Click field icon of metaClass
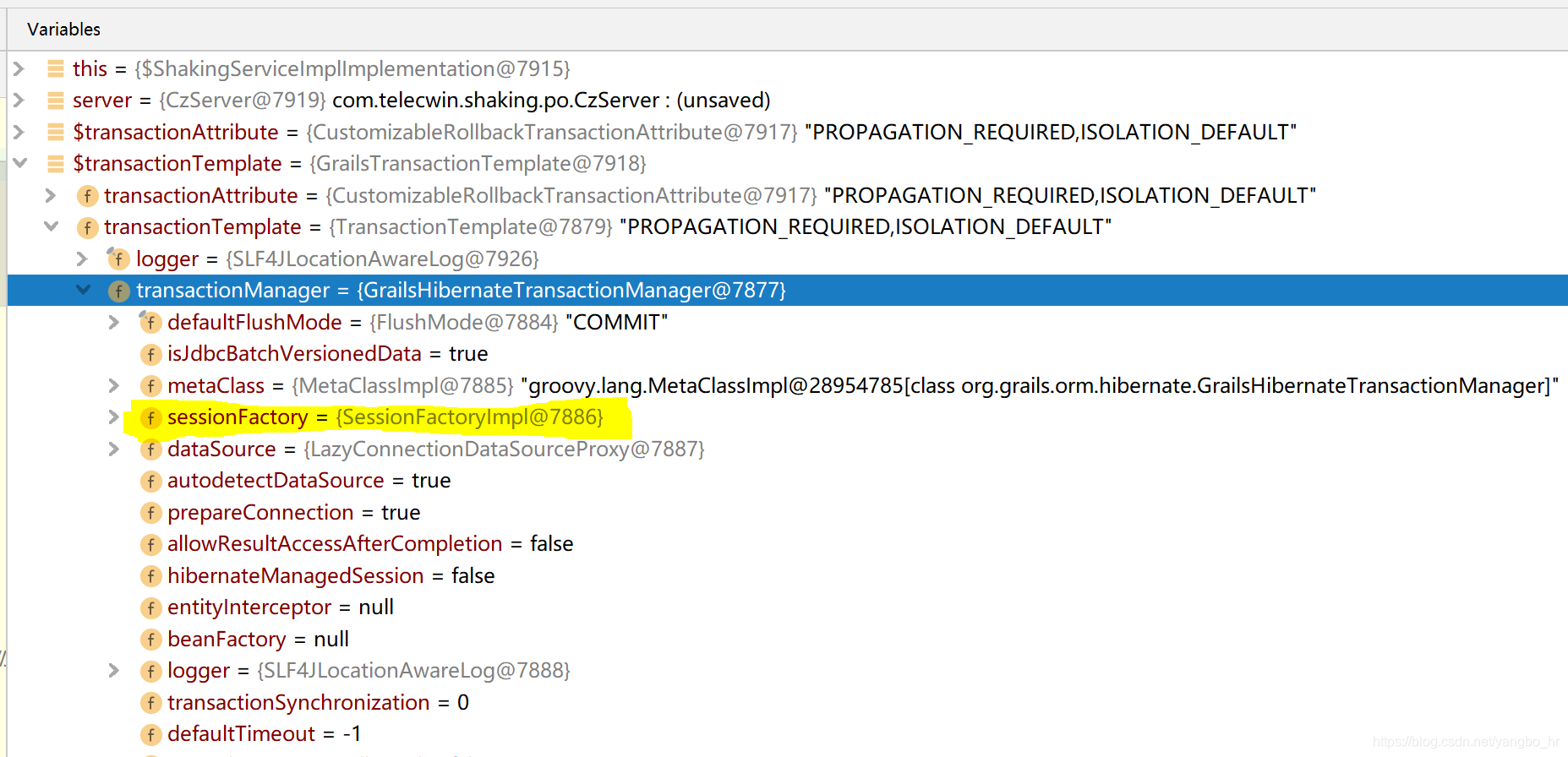Screen dimensions: 1568x757 tap(150, 386)
